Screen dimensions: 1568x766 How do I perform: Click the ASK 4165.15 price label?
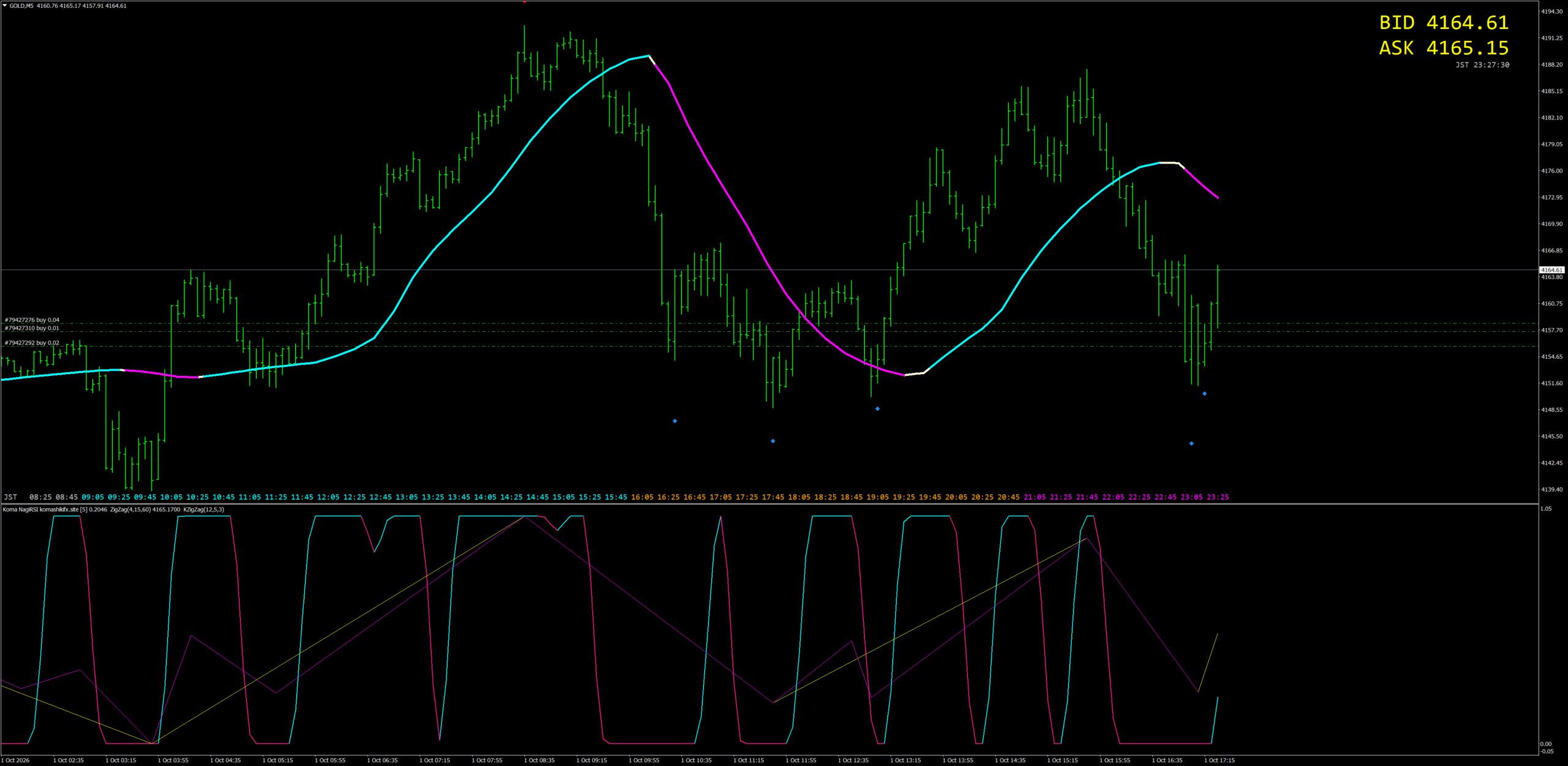[x=1444, y=48]
